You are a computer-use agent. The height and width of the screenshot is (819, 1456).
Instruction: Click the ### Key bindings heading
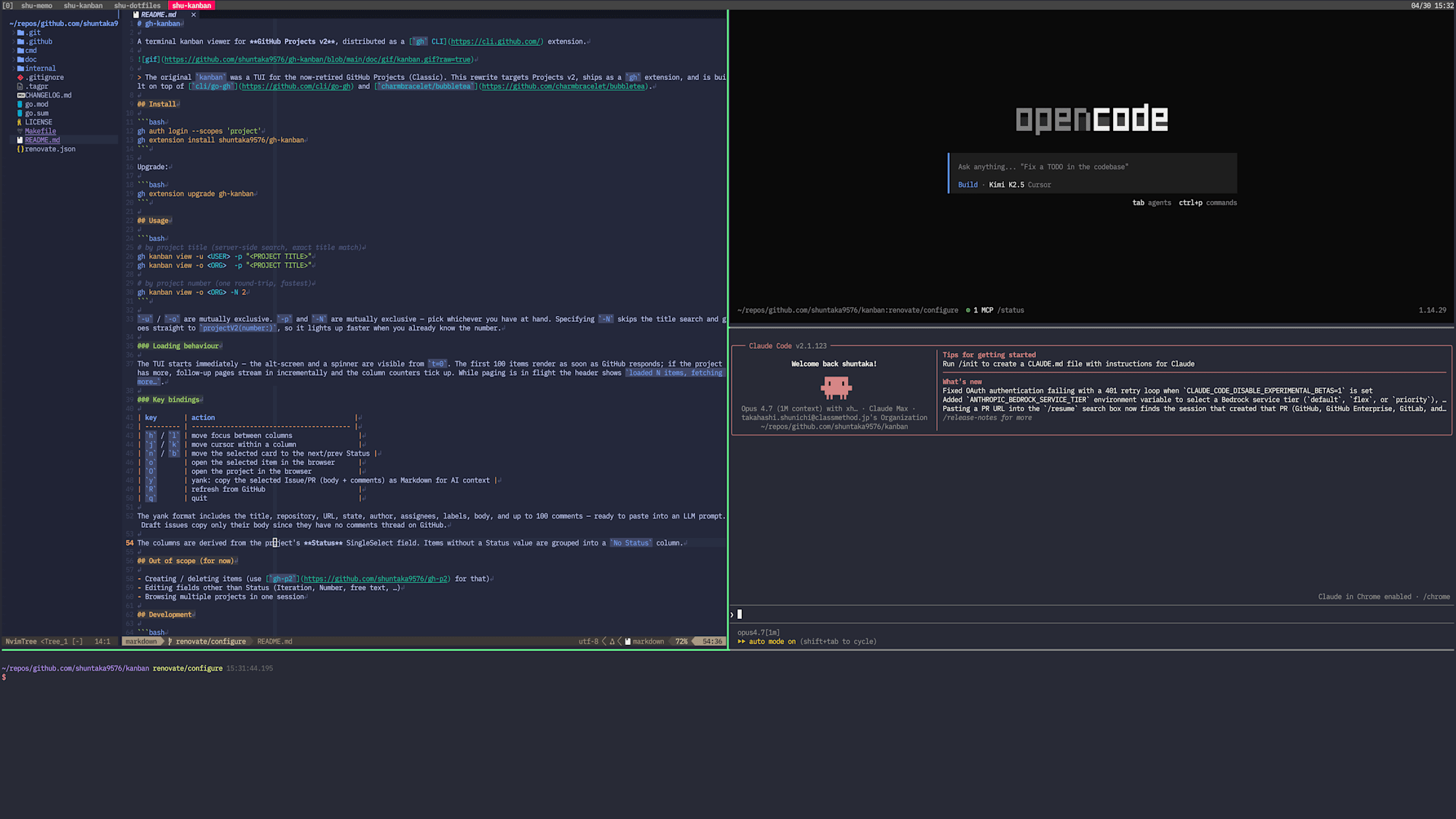click(168, 400)
